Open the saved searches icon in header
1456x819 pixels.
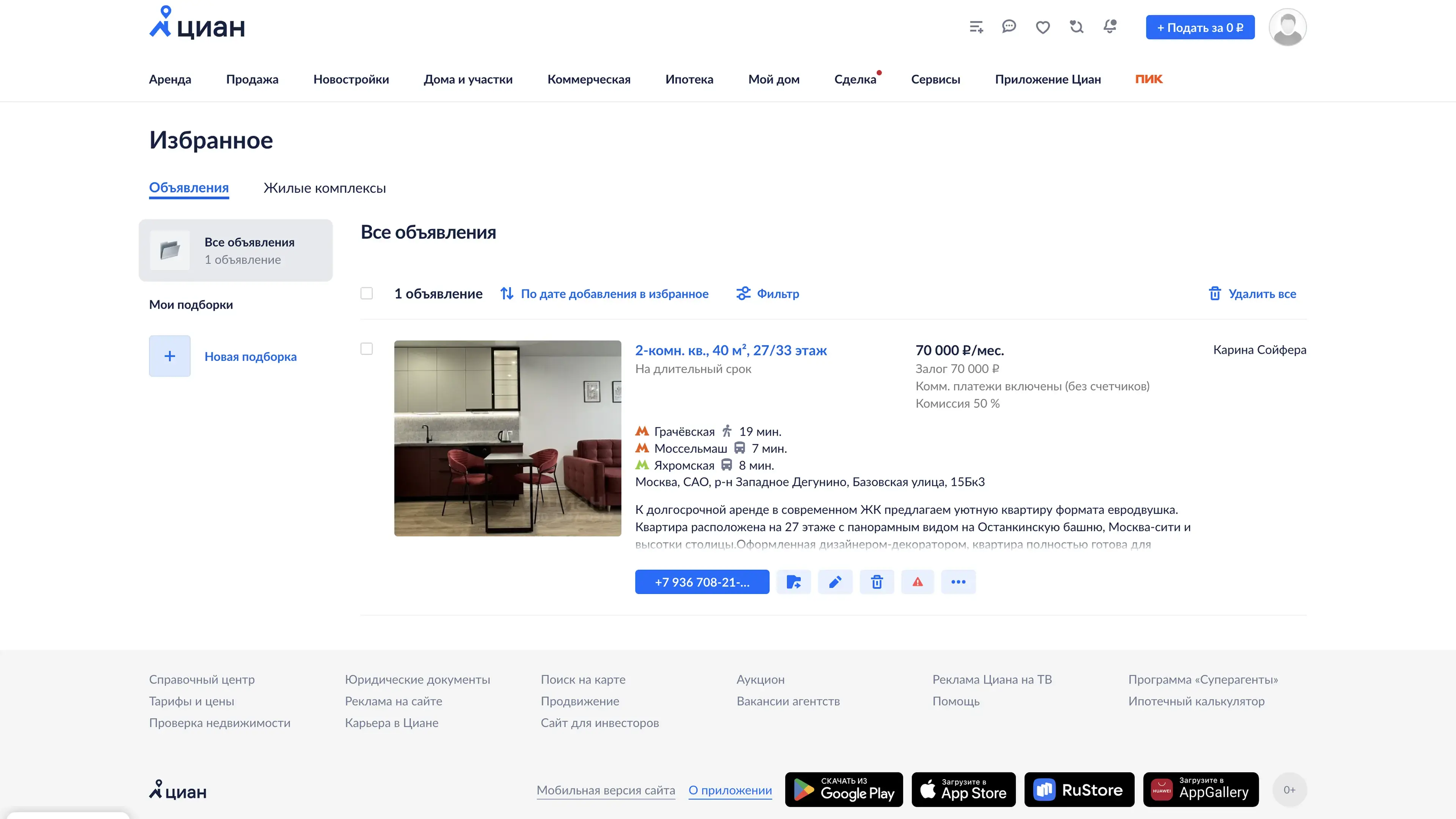point(1076,27)
